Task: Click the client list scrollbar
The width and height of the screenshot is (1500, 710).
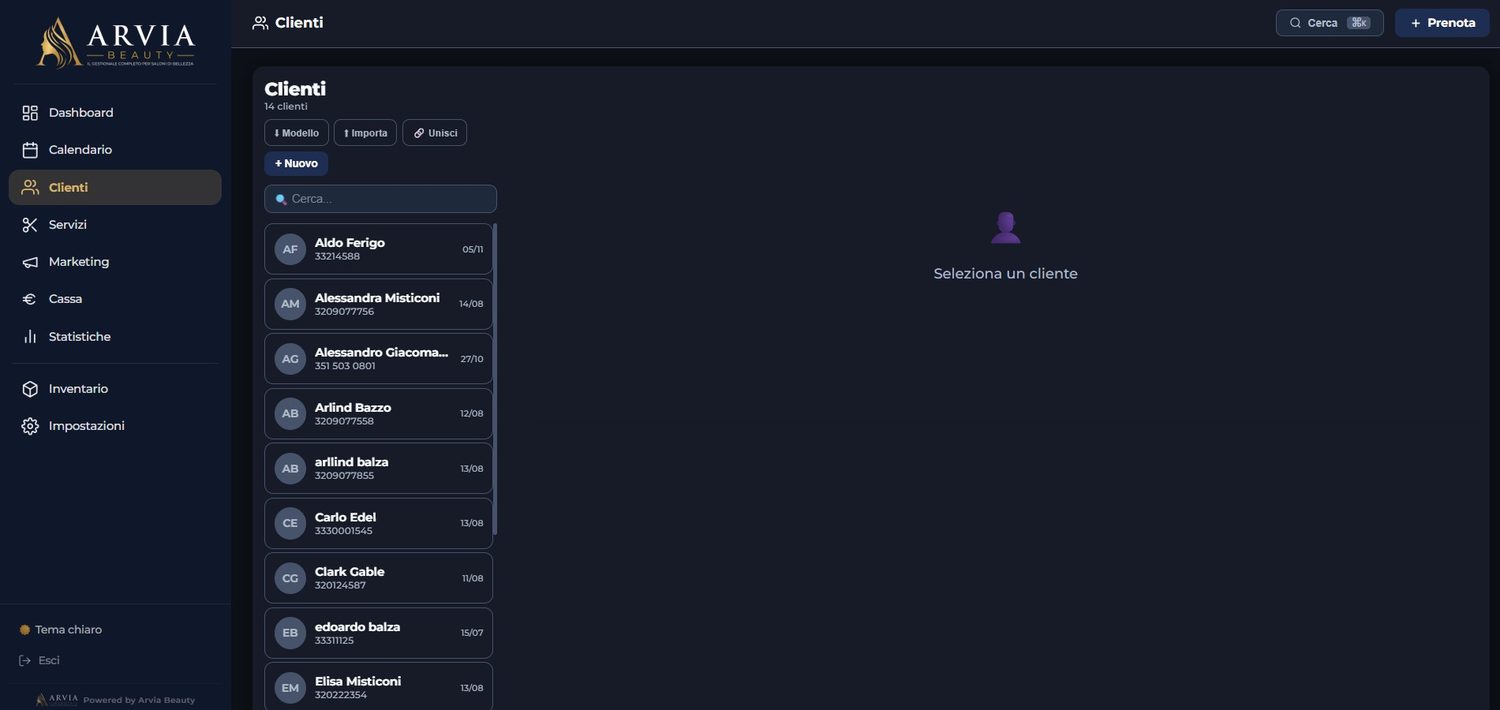Action: pos(495,379)
